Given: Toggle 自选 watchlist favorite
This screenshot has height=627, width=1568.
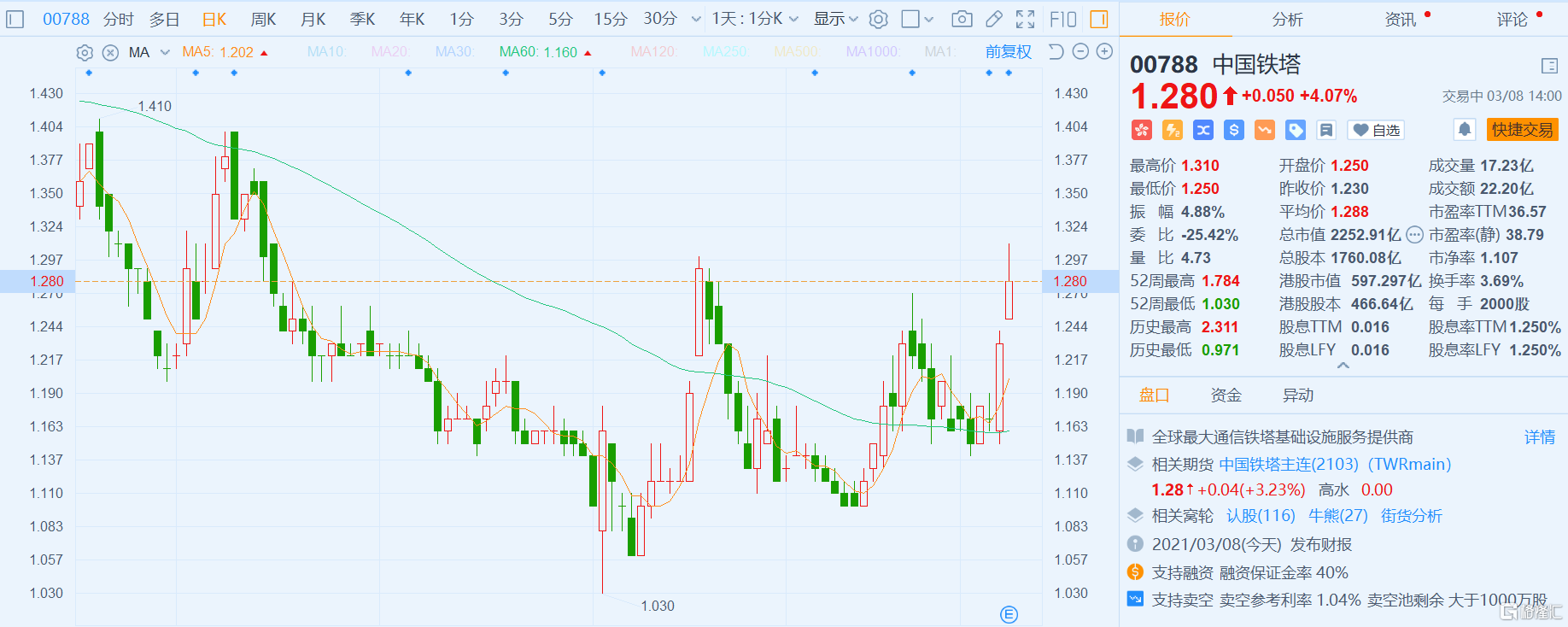Looking at the screenshot, I should tap(1376, 130).
